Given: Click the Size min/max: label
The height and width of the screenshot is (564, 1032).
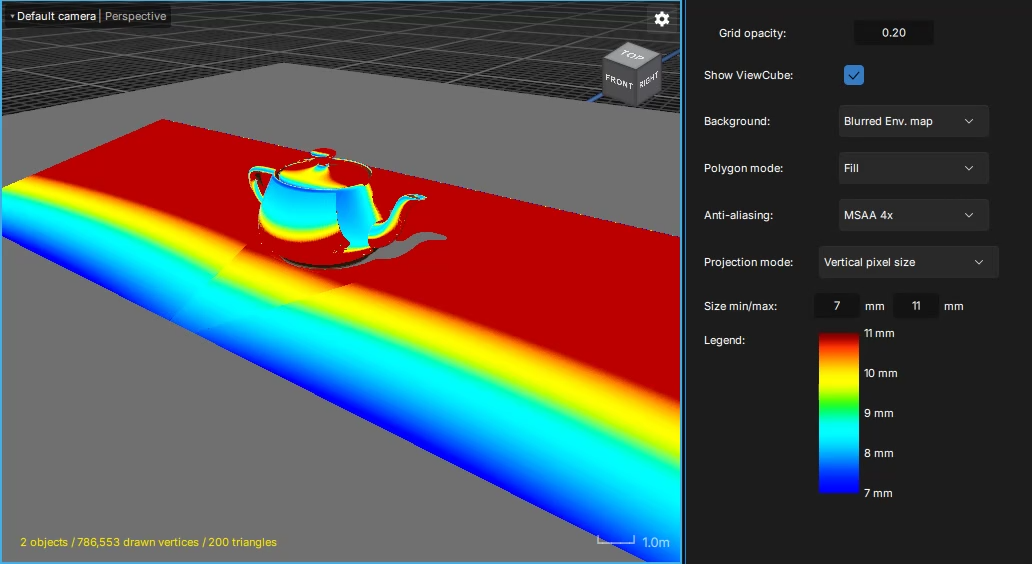Looking at the screenshot, I should (740, 306).
